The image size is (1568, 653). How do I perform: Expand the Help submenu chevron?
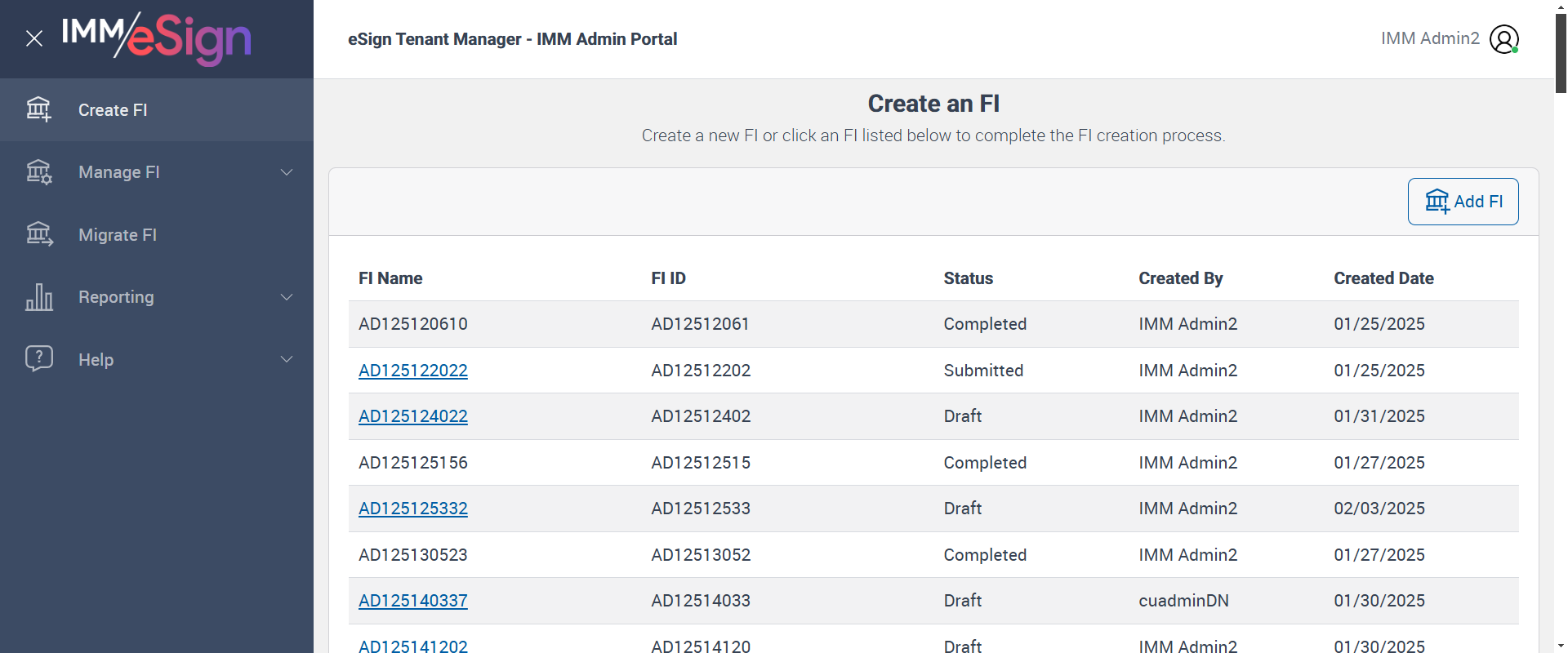[287, 359]
